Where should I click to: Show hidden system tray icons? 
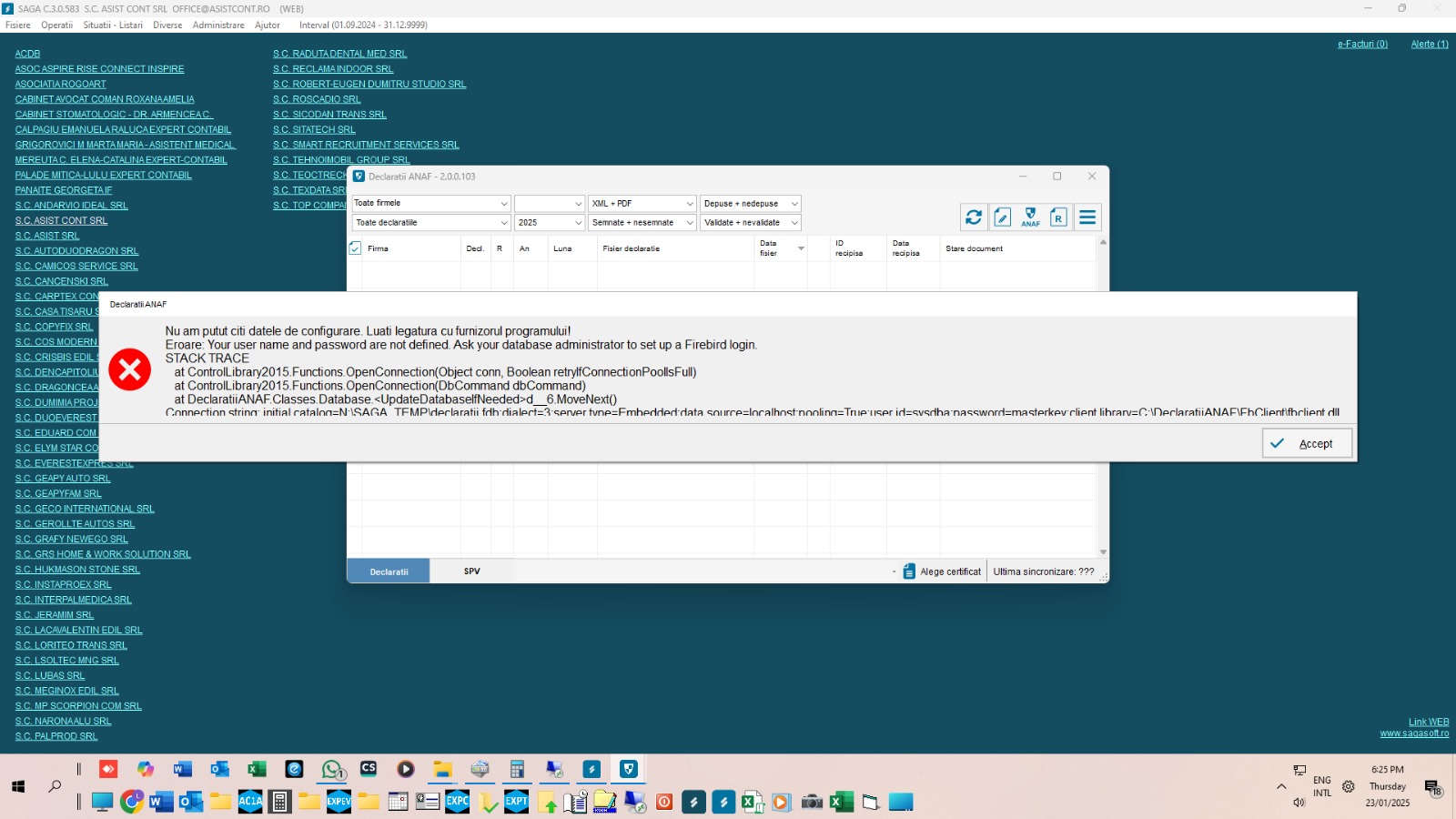tap(1281, 786)
